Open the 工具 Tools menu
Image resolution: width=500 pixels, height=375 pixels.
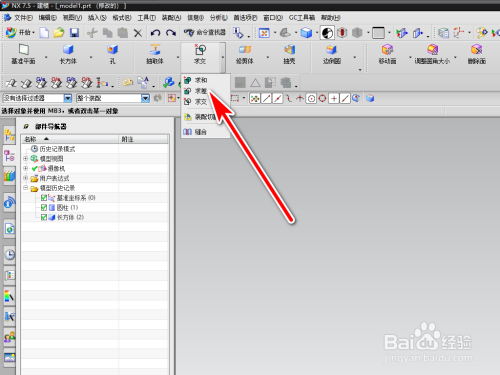(x=147, y=18)
